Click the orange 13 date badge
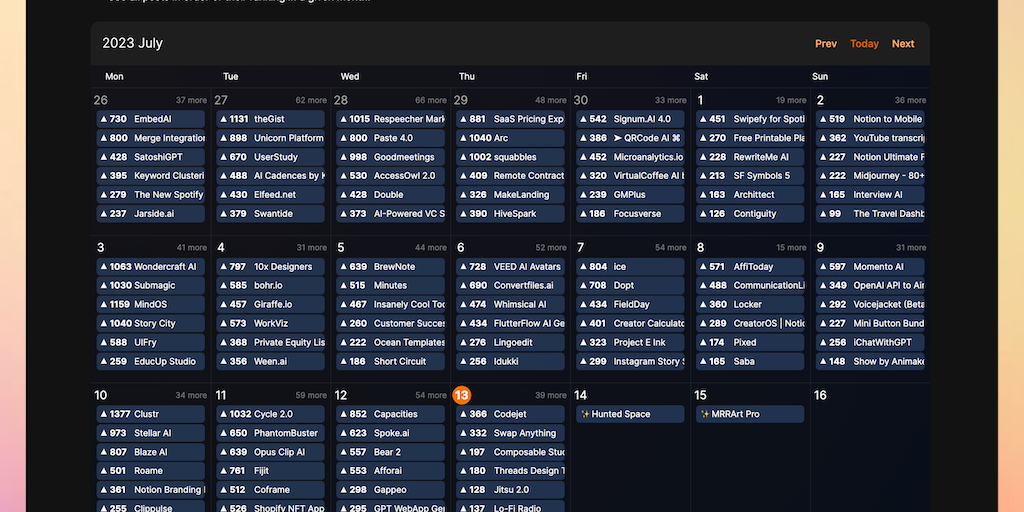This screenshot has height=512, width=1024. 462,395
